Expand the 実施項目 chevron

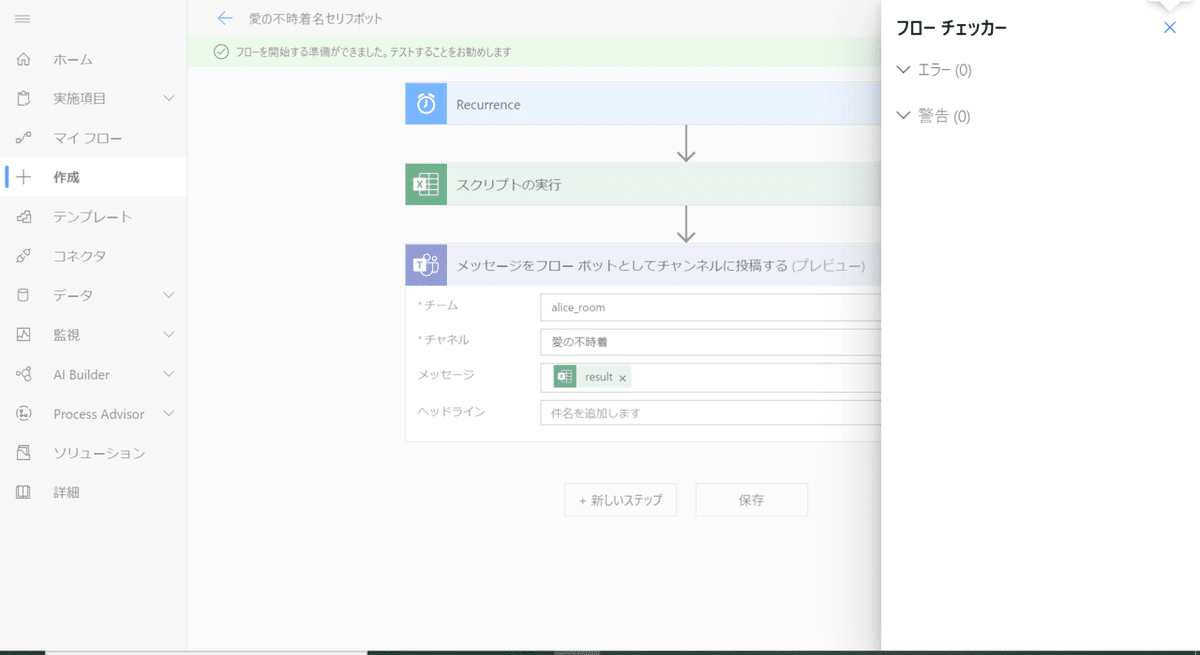click(x=168, y=98)
